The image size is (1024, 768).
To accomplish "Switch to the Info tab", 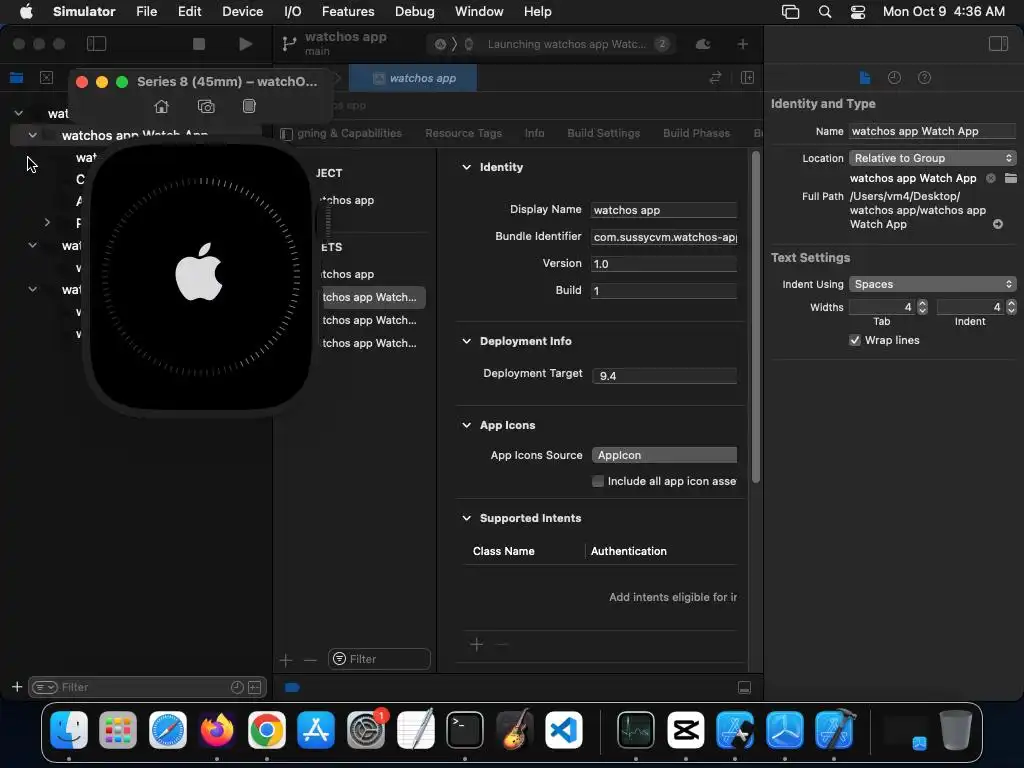I will 534,133.
